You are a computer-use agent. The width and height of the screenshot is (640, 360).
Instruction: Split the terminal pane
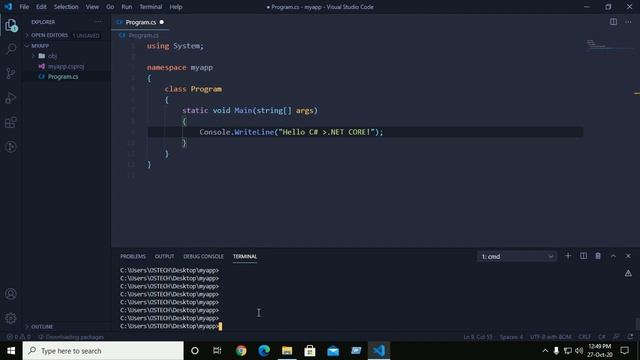click(x=583, y=256)
